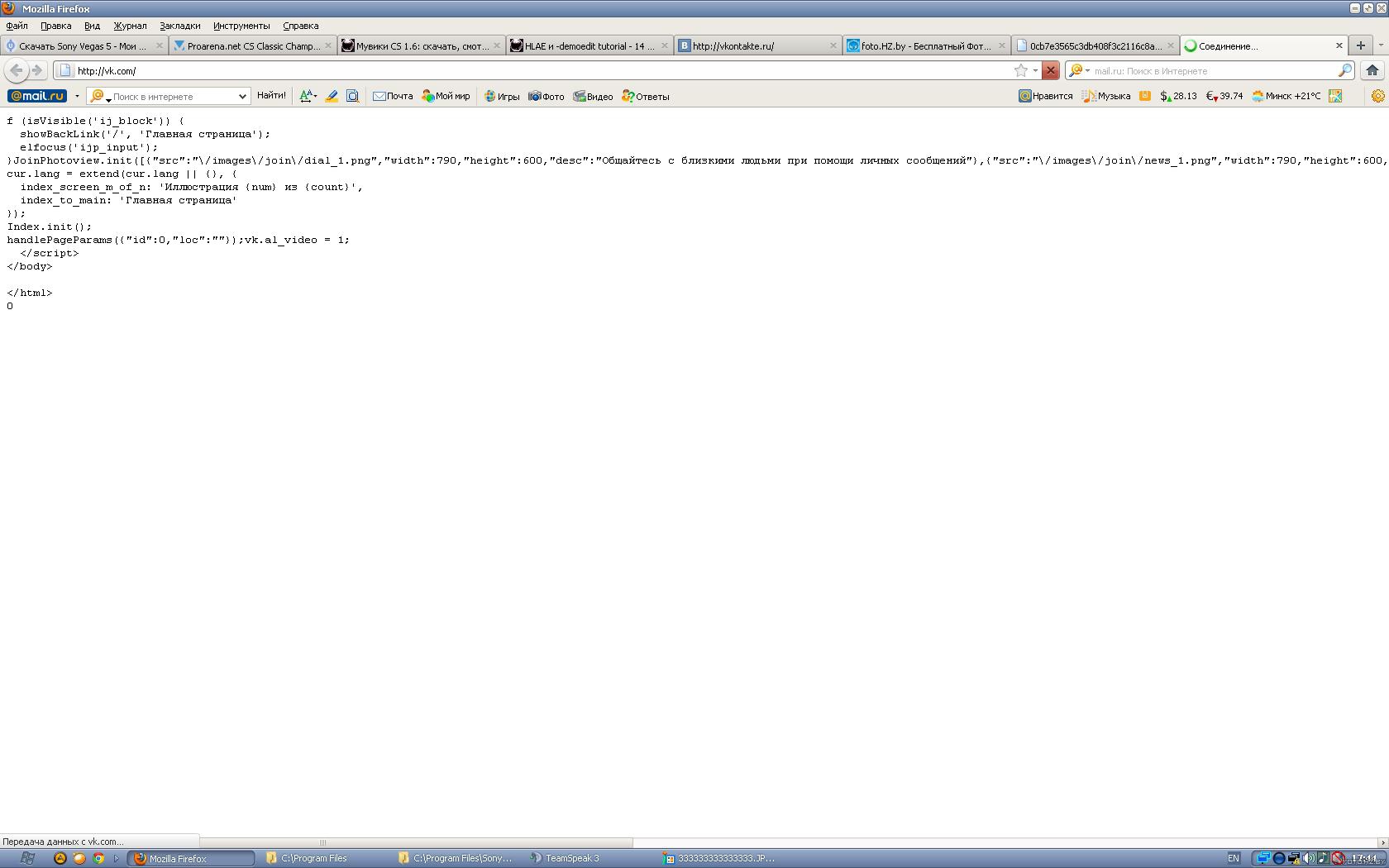The width and height of the screenshot is (1389, 868).
Task: Expand the toolbar search history dropdown
Action: (x=242, y=97)
